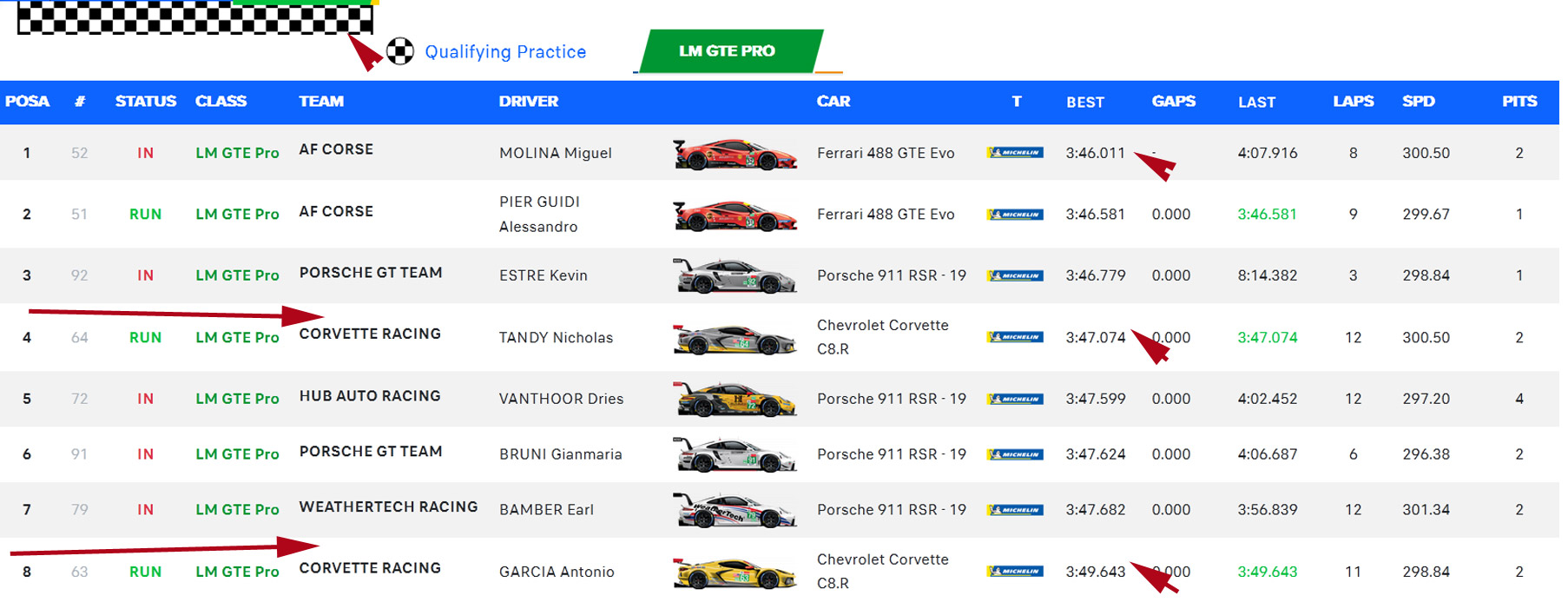This screenshot has height=609, width=1568.
Task: Click the Hub Auto Racing Porsche image
Action: (735, 400)
